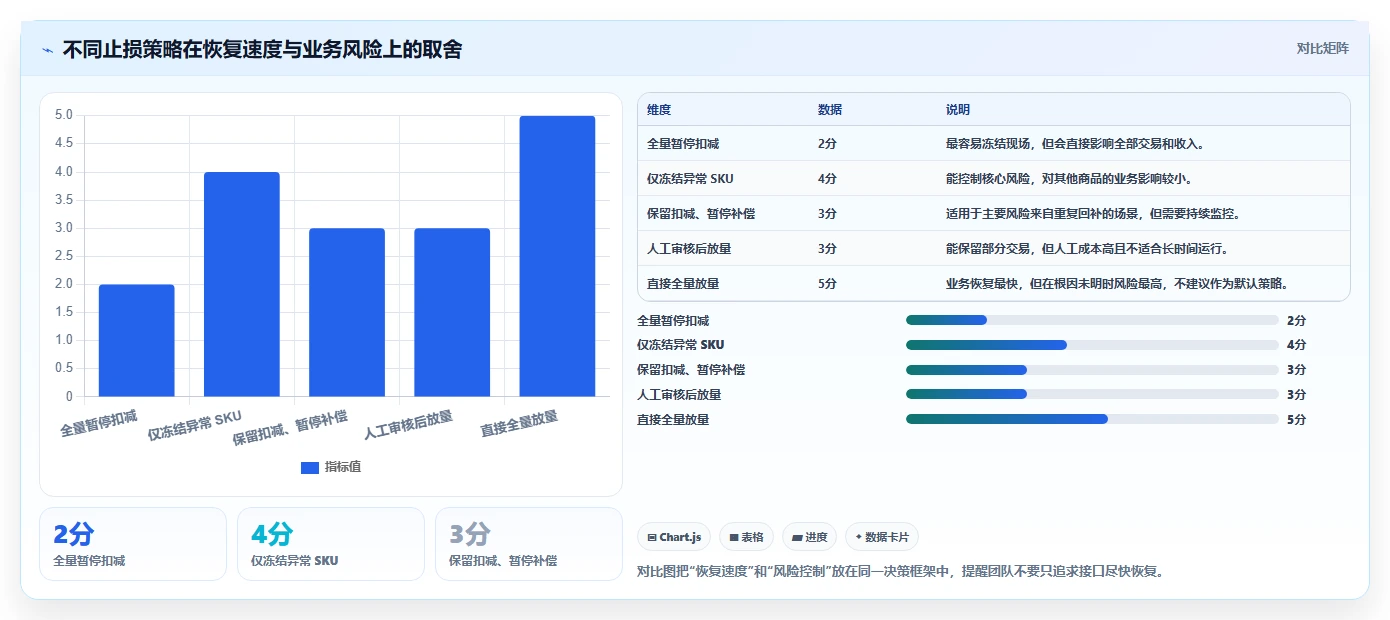
Task: Click the 对比矩阵 label in the header
Action: (x=1322, y=48)
